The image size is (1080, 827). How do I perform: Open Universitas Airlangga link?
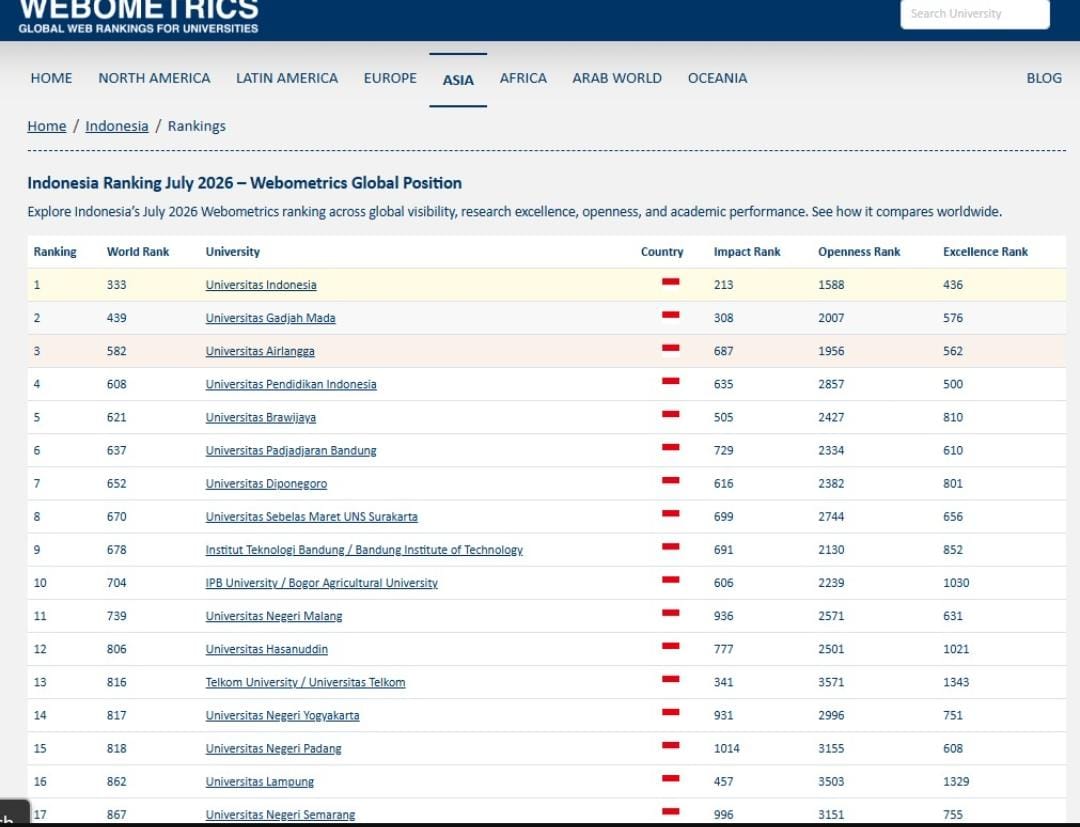pos(260,351)
